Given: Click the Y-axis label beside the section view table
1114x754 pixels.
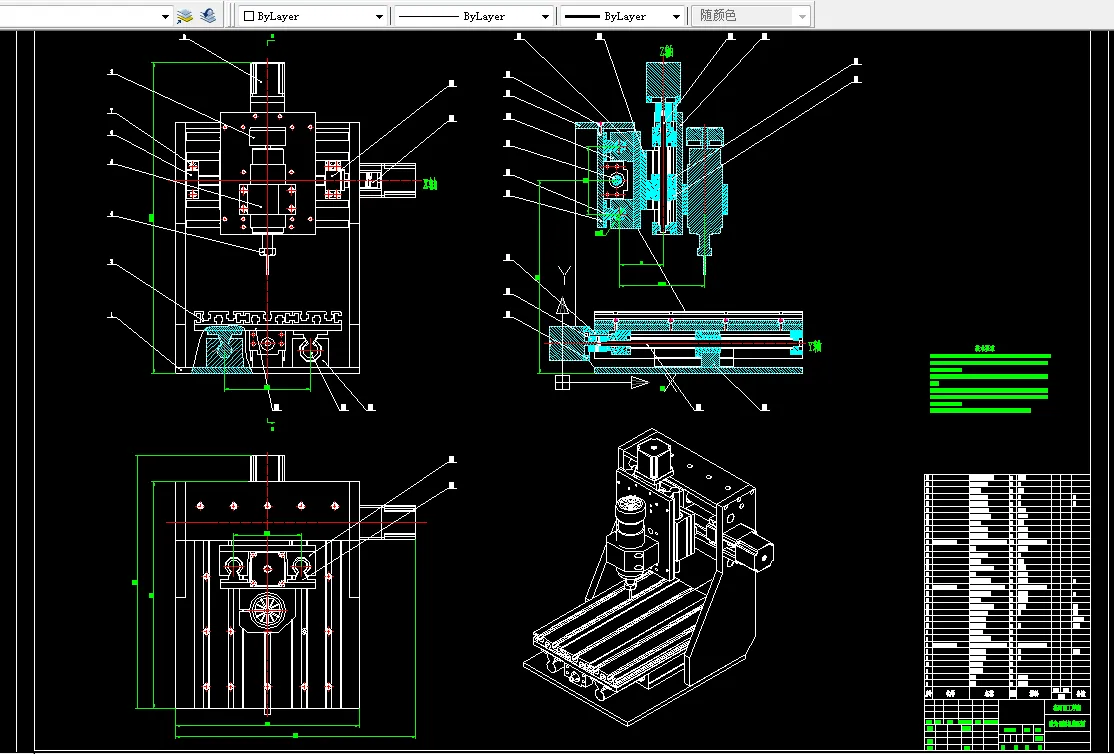Looking at the screenshot, I should point(816,346).
